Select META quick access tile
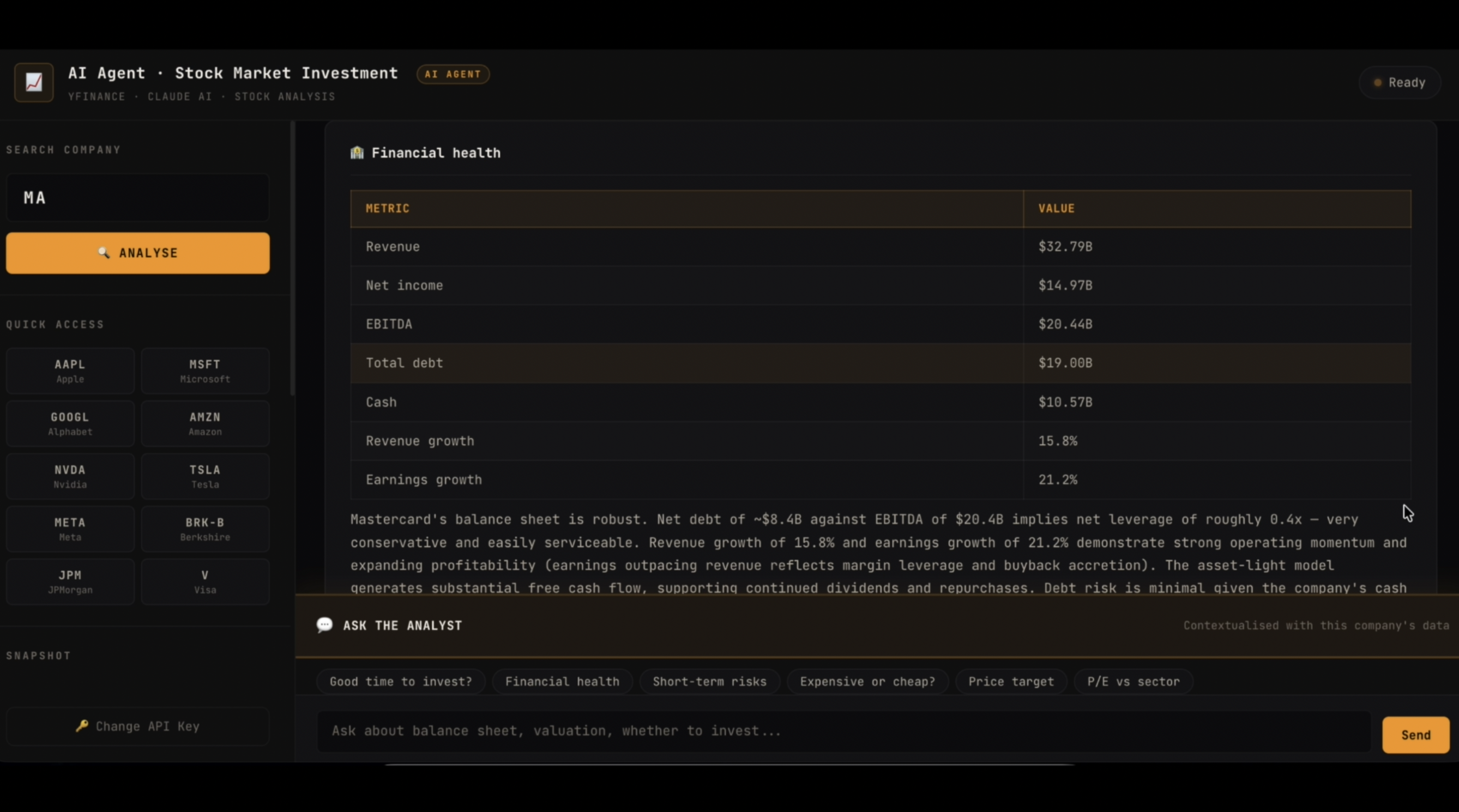The height and width of the screenshot is (812, 1459). coord(70,529)
